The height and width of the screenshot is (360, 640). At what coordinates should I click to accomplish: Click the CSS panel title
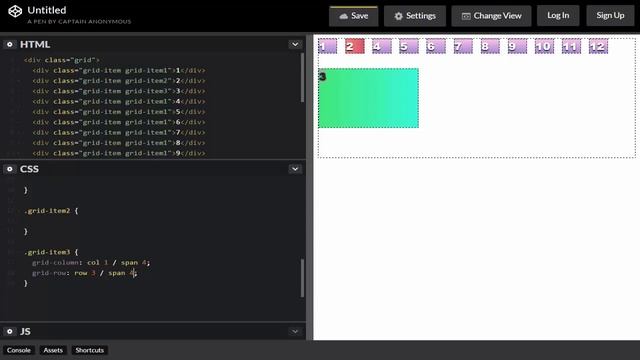29,169
